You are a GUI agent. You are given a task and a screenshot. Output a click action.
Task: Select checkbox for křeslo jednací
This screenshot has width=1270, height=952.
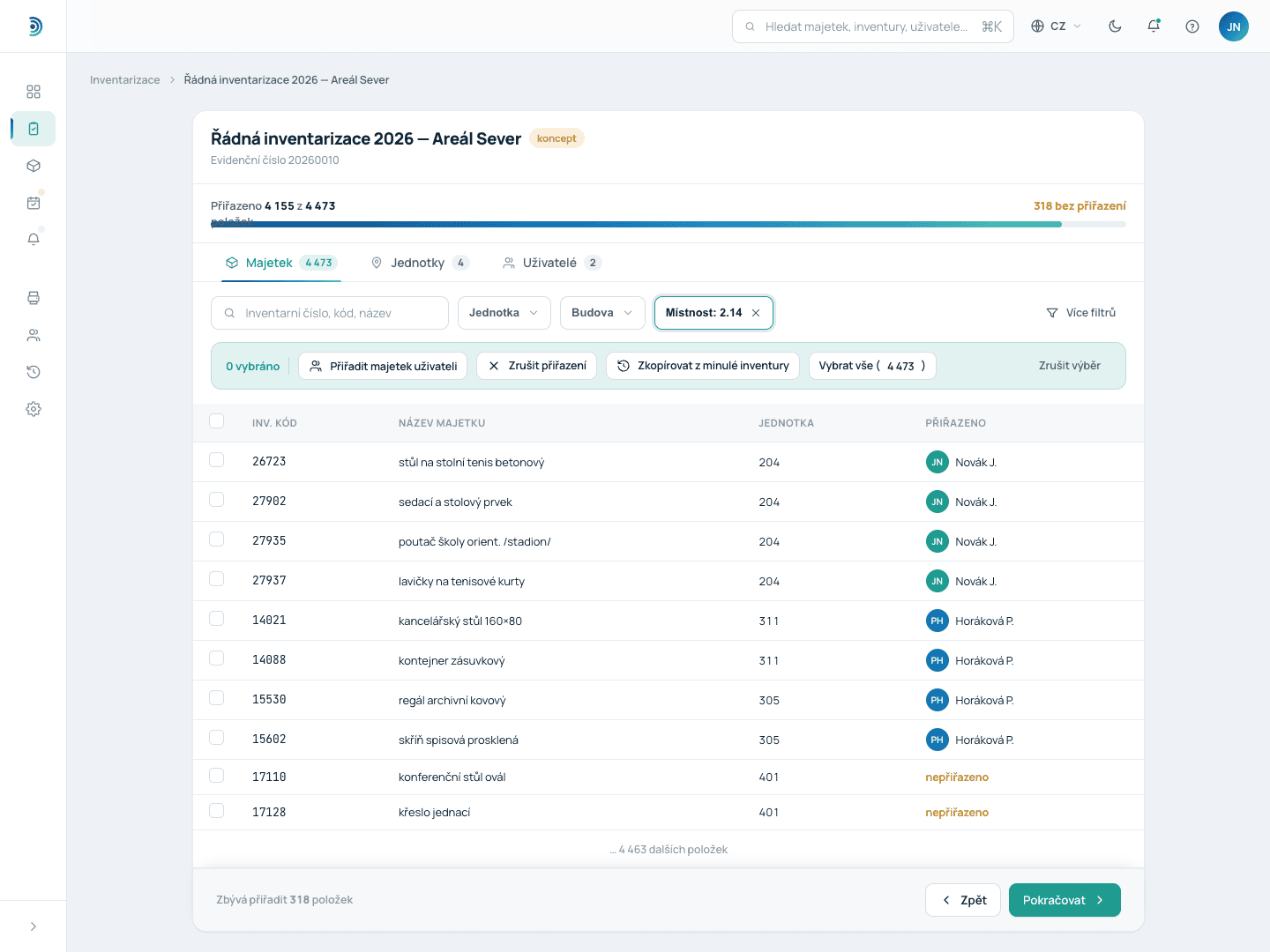pos(217,811)
